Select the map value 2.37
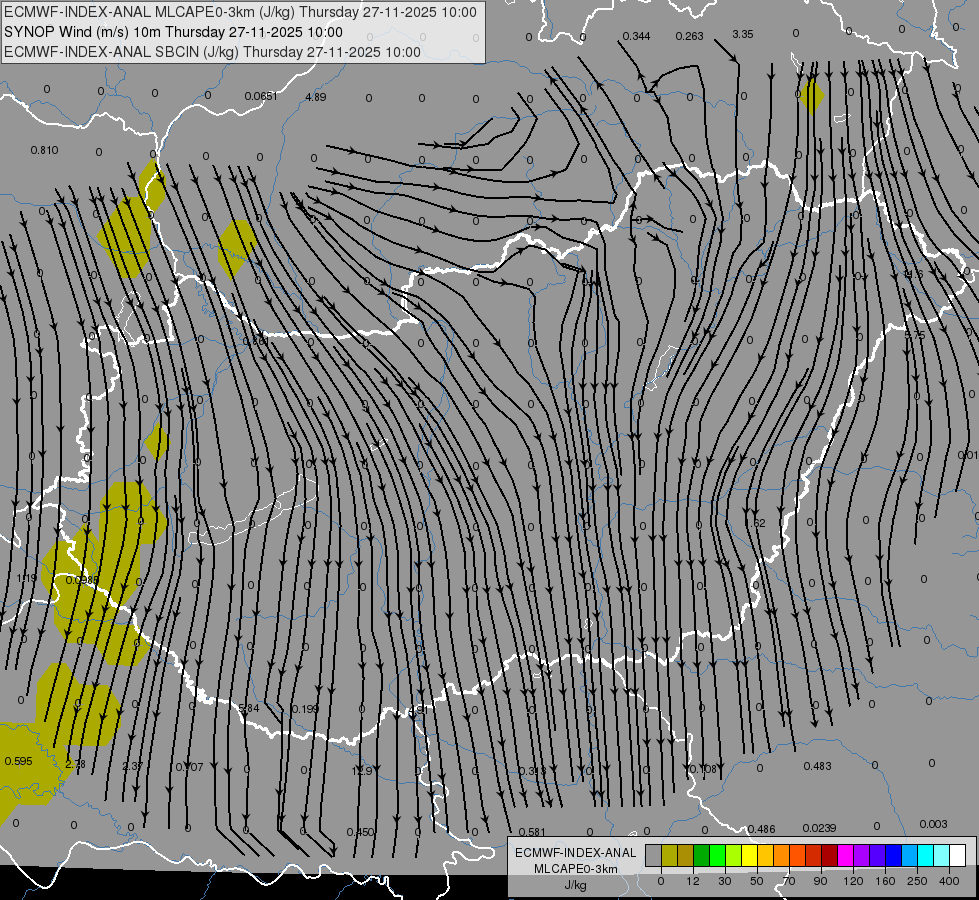979x900 pixels. (x=132, y=766)
